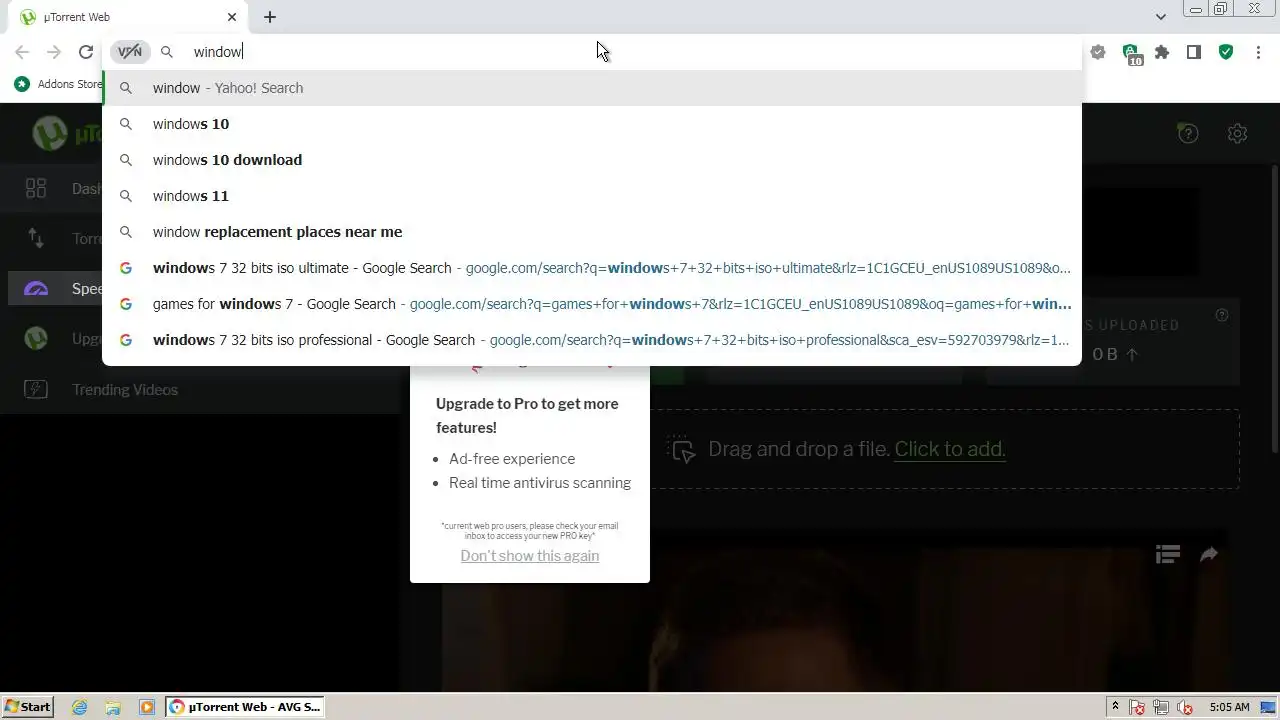Image resolution: width=1280 pixels, height=720 pixels.
Task: Select the 'windows 10' suggestion
Action: click(592, 124)
